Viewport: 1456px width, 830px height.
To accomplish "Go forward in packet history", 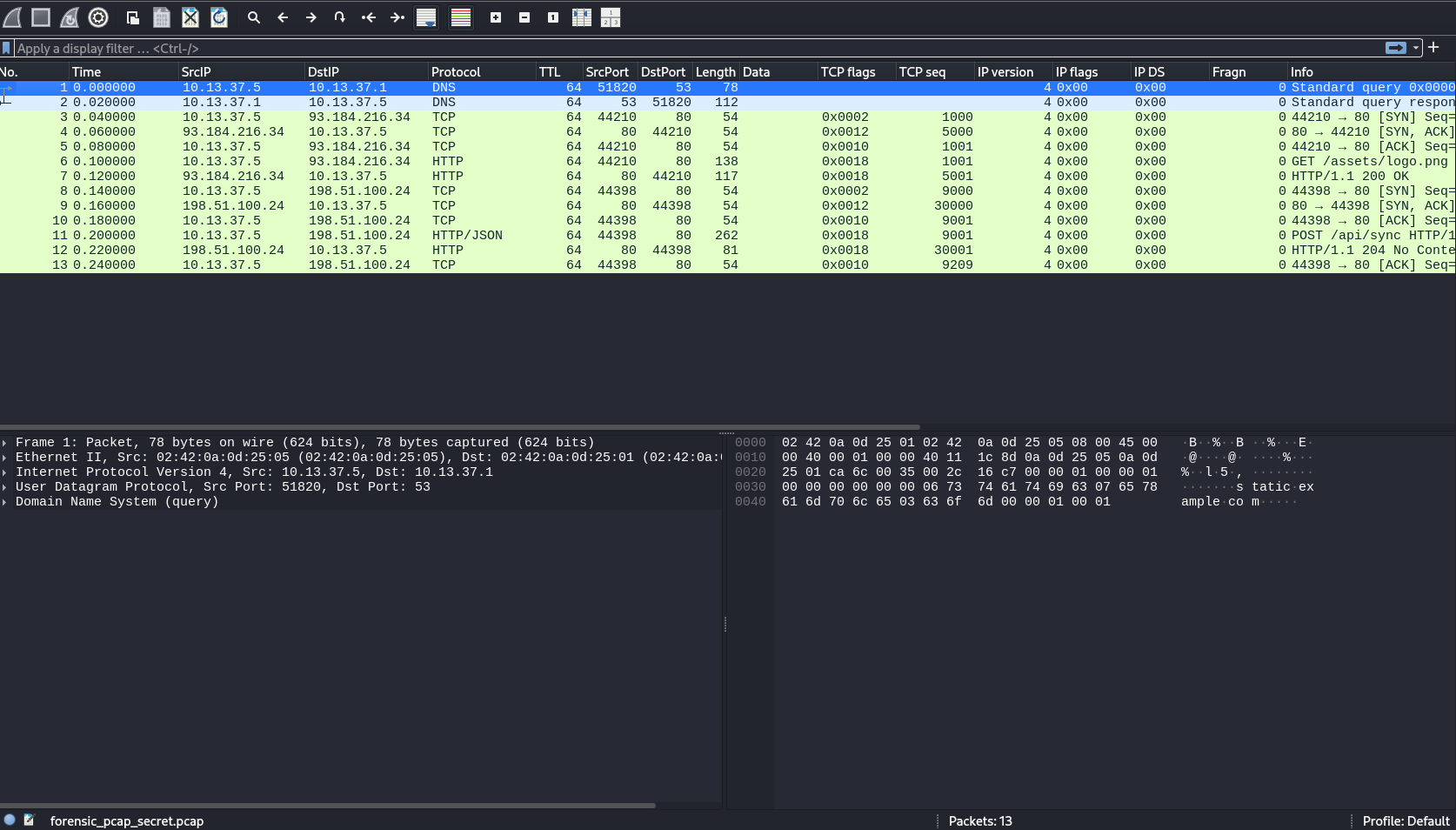I will (x=311, y=17).
